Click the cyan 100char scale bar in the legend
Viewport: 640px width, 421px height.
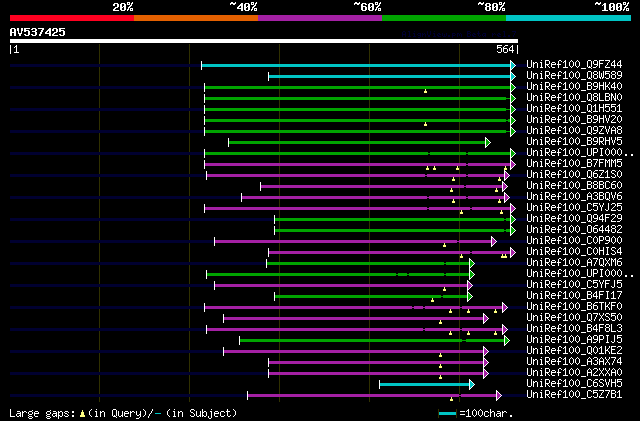(447, 414)
